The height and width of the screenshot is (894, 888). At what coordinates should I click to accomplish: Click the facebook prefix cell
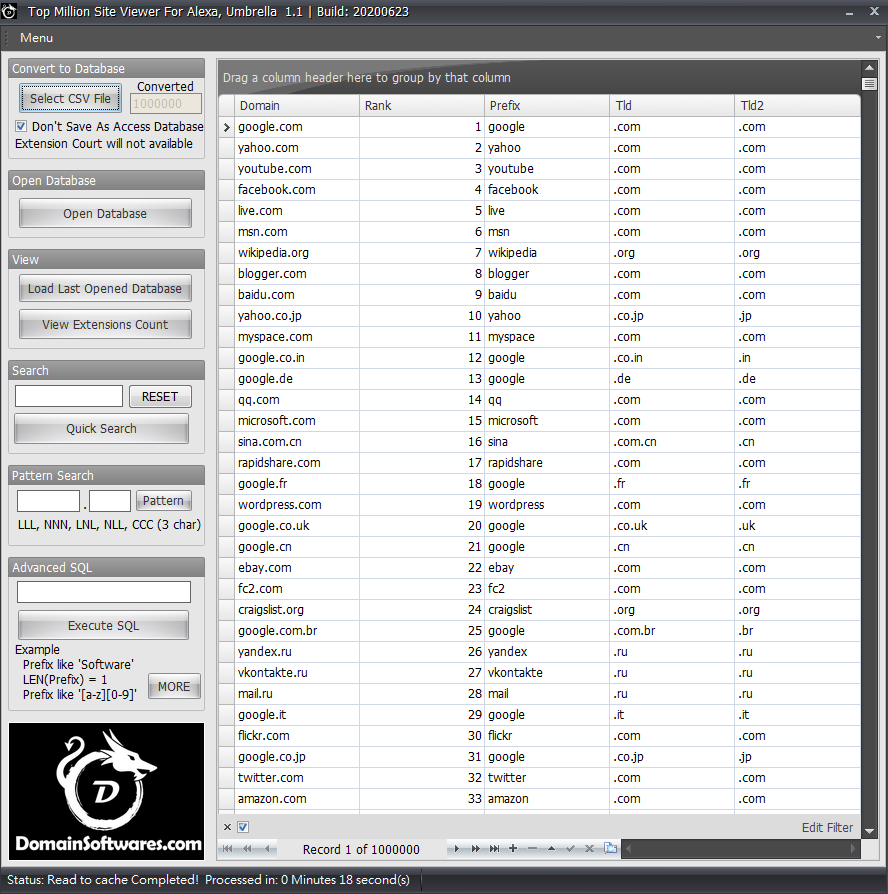click(547, 190)
